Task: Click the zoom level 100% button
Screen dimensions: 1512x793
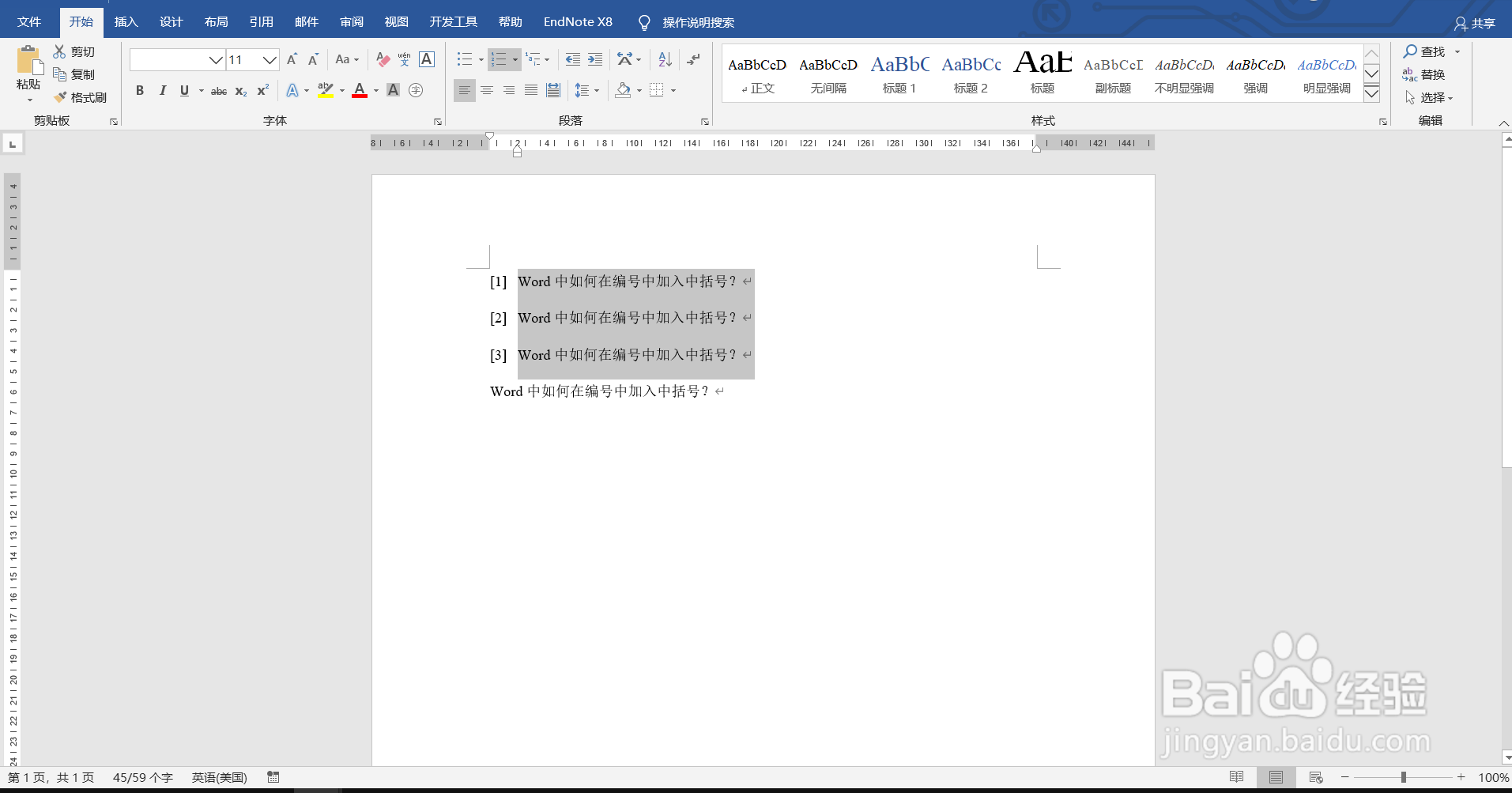Action: click(x=1493, y=778)
